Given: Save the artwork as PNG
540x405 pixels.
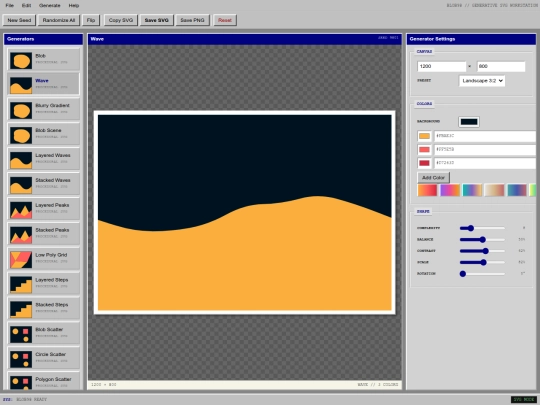Looking at the screenshot, I should click(x=193, y=20).
